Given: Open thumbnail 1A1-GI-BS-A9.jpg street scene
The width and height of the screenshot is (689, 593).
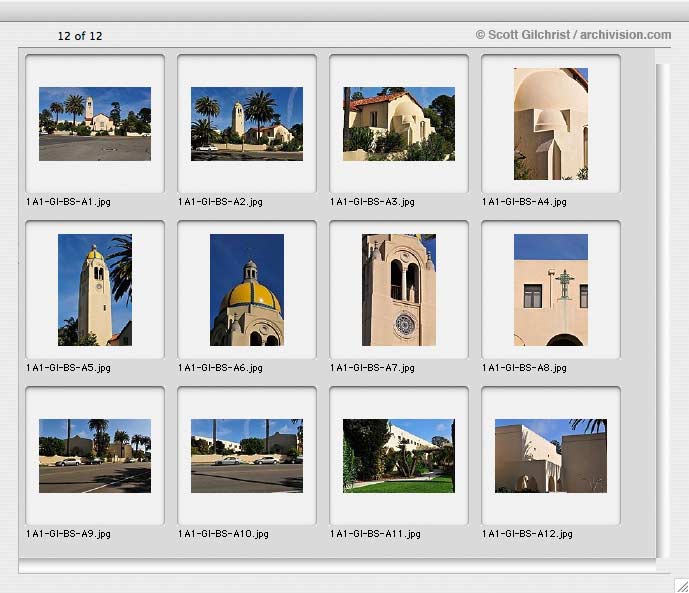Looking at the screenshot, I should click(95, 456).
